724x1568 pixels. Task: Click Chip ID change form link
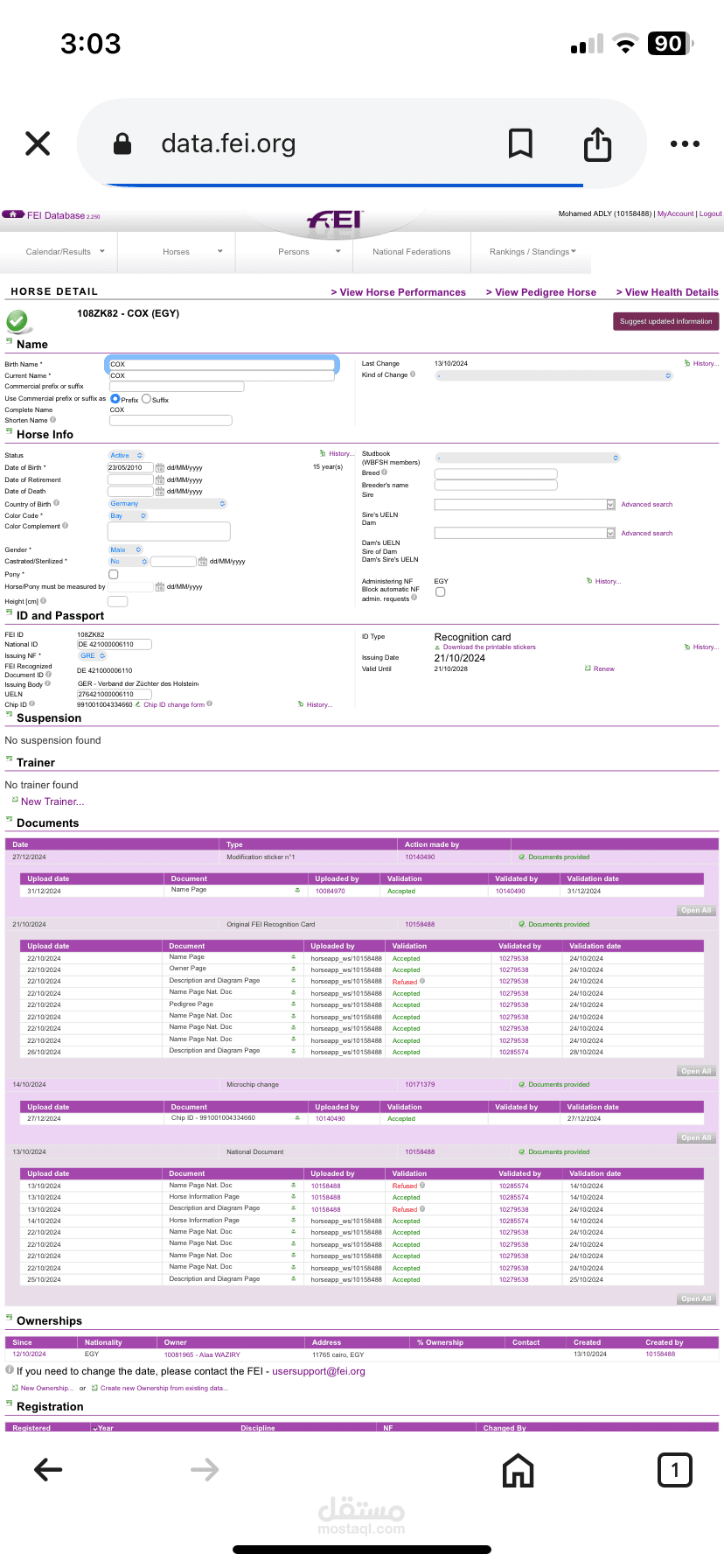[x=174, y=704]
